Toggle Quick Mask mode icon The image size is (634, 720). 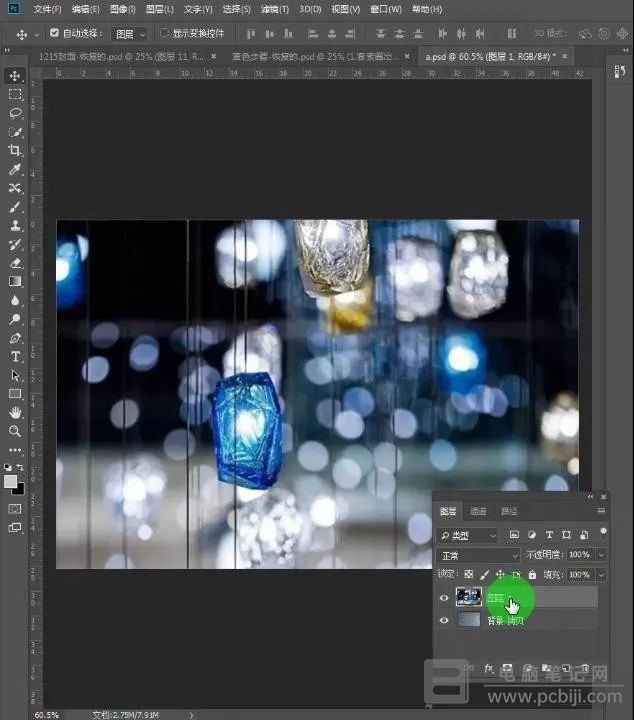(x=15, y=509)
